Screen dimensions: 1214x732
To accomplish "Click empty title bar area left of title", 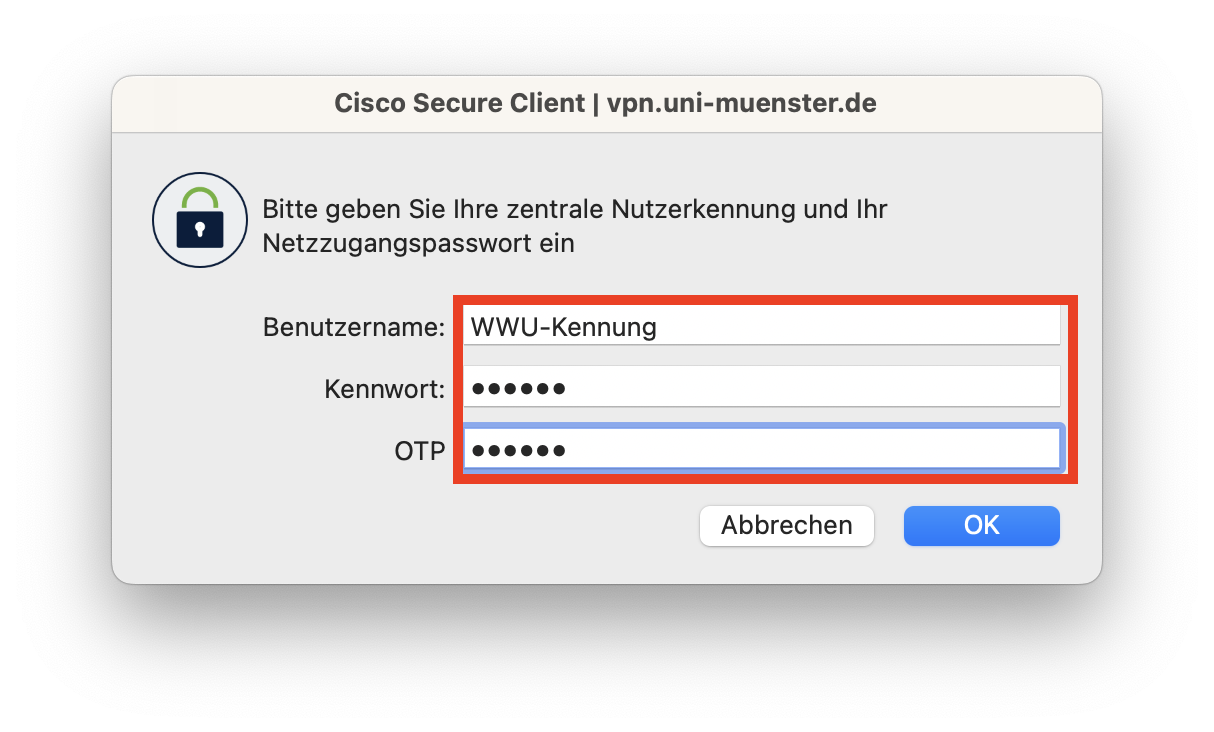I will point(220,103).
